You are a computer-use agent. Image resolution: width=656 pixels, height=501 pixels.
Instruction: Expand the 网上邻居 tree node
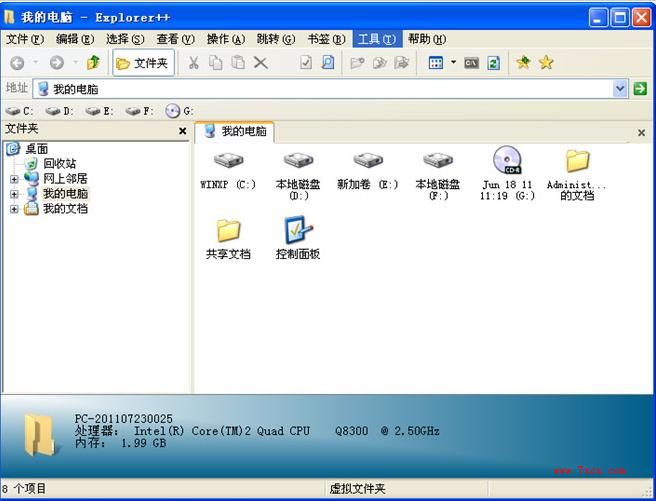coord(14,179)
